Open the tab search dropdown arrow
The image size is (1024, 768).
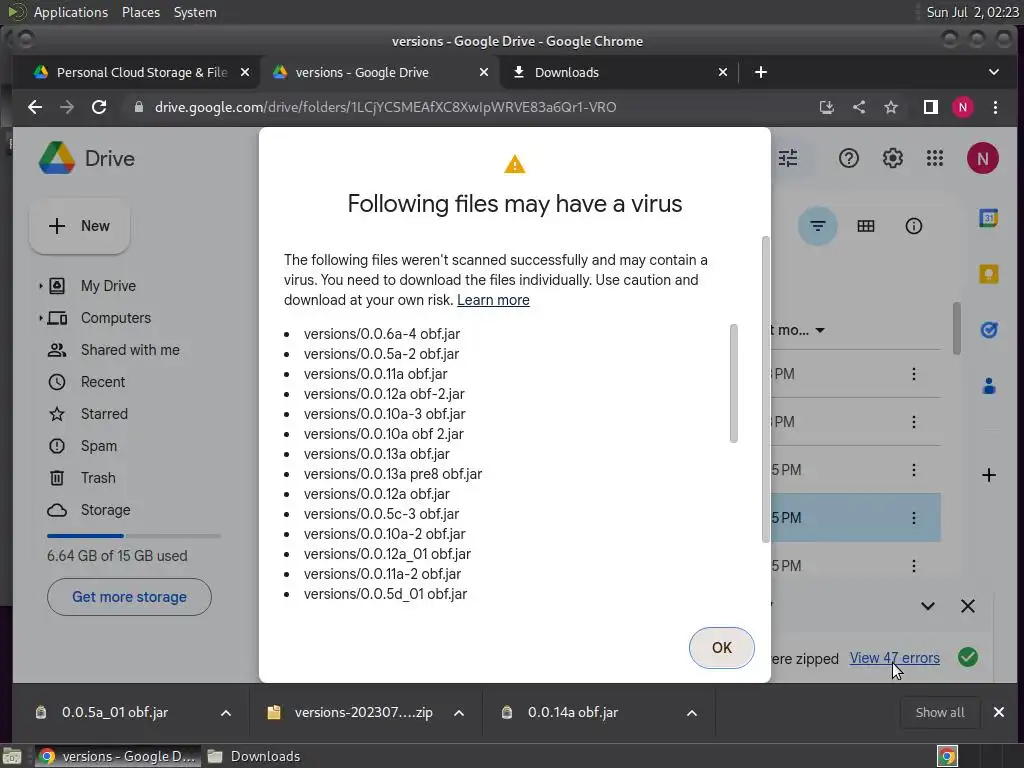pyautogui.click(x=993, y=72)
